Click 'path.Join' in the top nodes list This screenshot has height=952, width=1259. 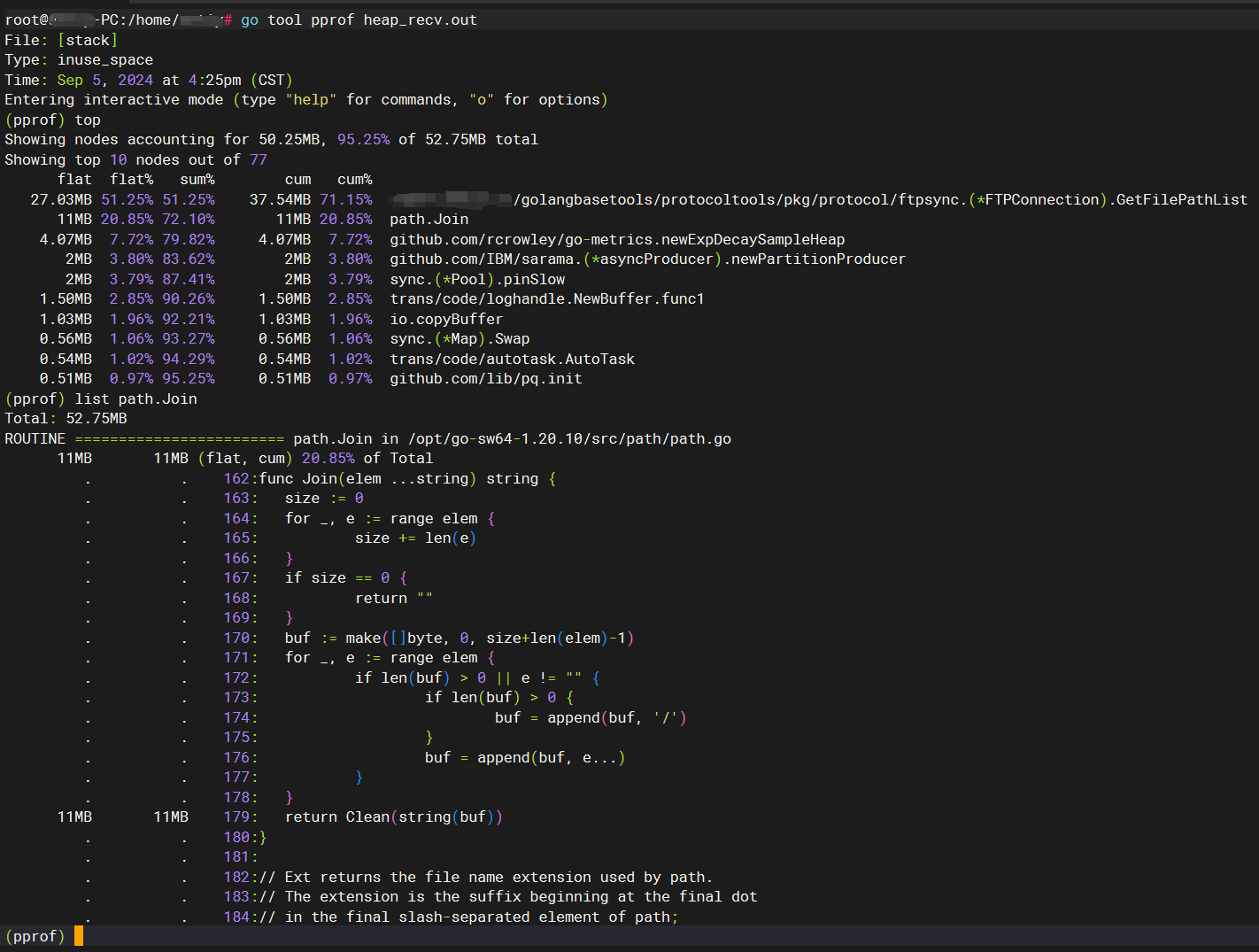point(429,219)
